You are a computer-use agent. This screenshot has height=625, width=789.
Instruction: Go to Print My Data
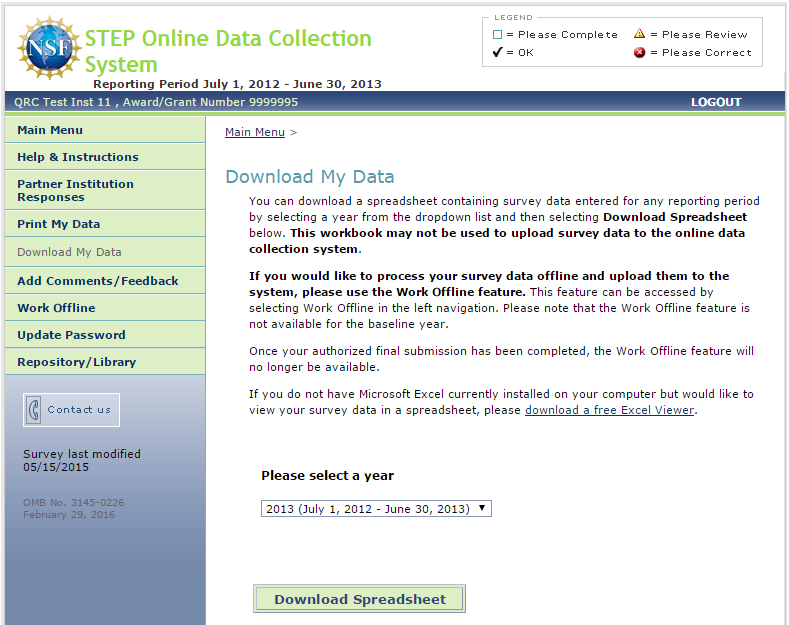coord(58,224)
